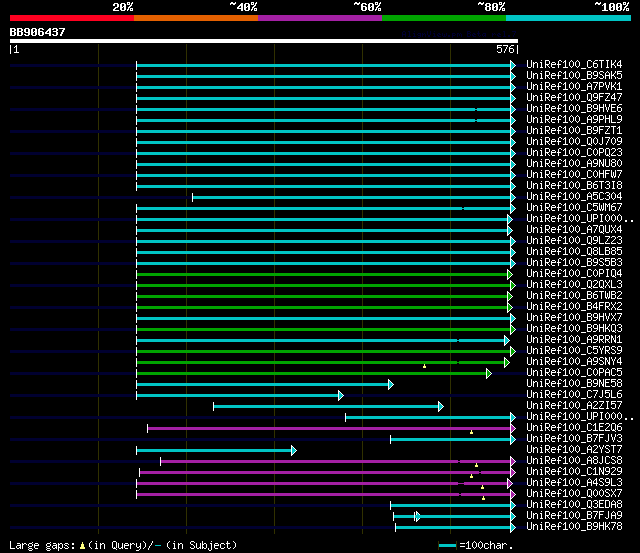Open hit UniRef100_Q9FZ47
640x553 pixels.
tap(574, 98)
